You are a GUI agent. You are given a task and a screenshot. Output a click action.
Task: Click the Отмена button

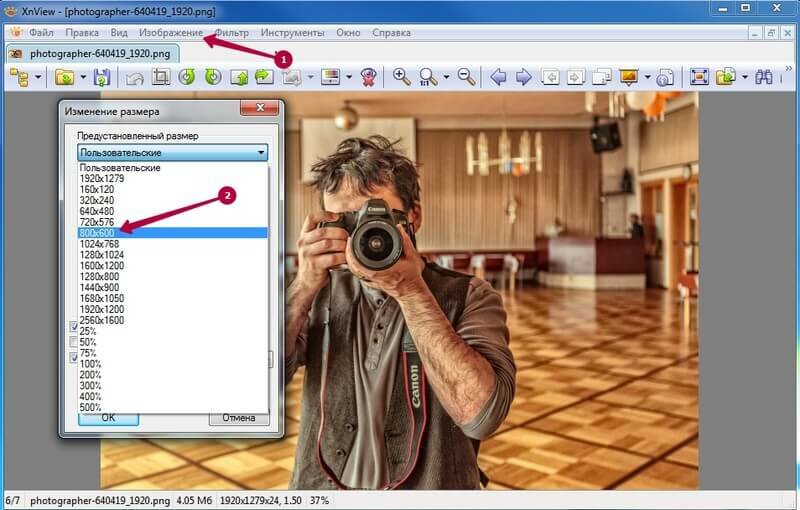[238, 418]
